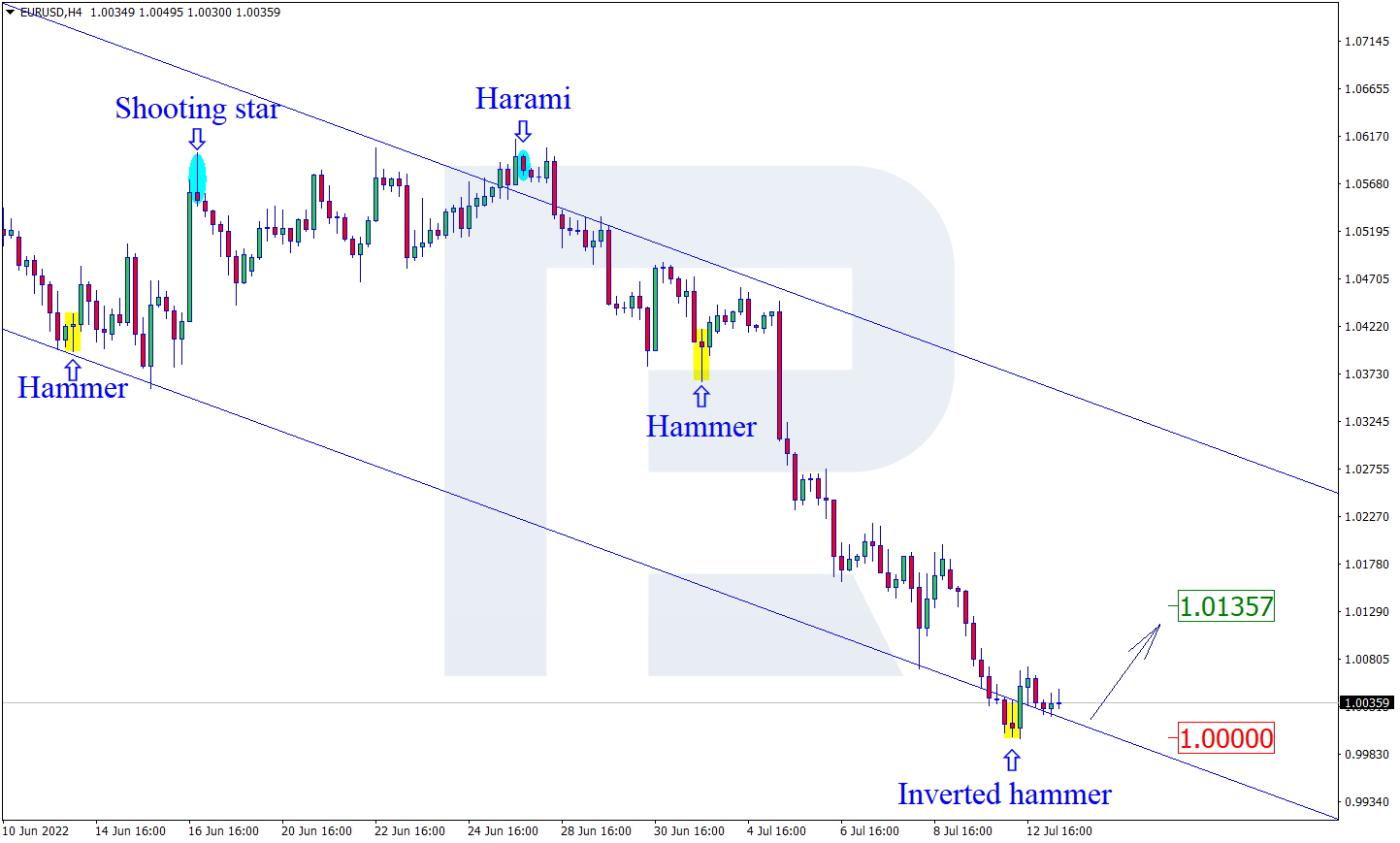Select the green 1.01357 target price label
Screen dimensions: 1400x843
(x=1226, y=607)
